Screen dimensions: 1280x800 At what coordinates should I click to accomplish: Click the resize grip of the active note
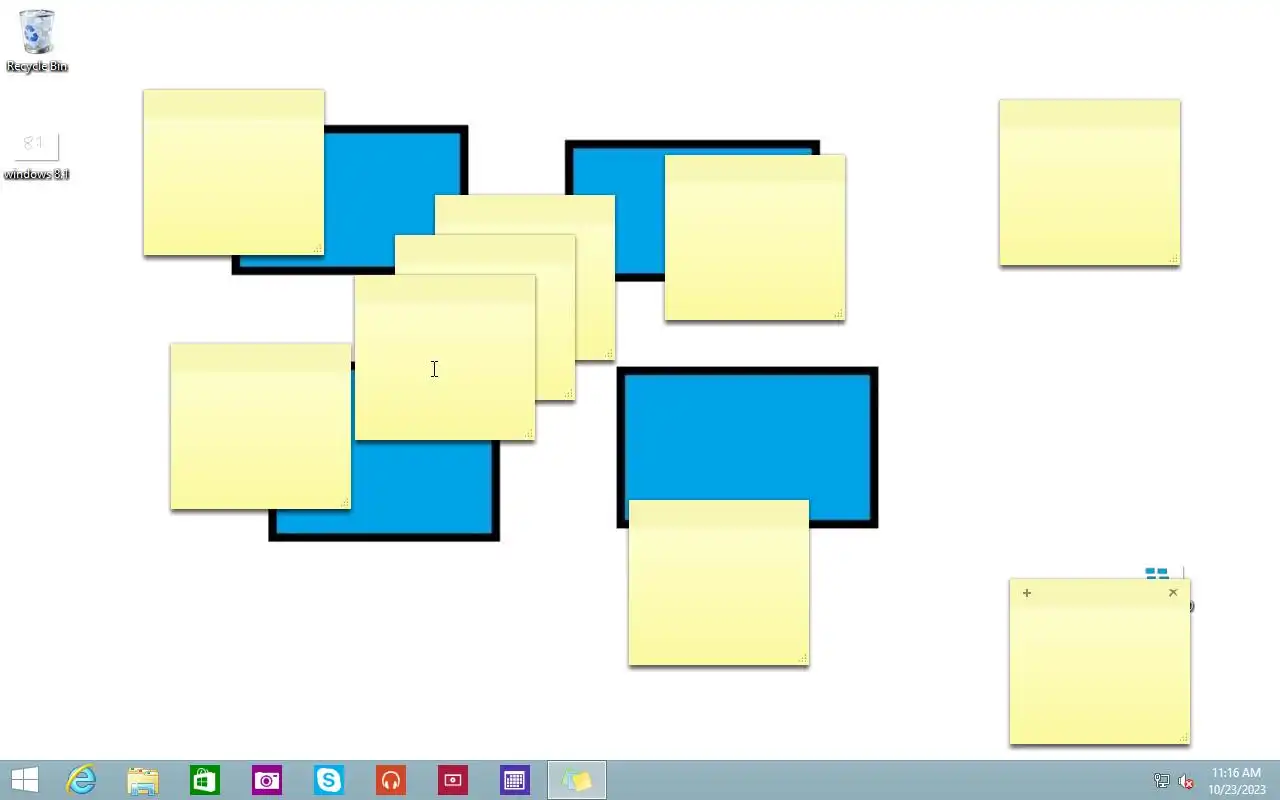1184,738
